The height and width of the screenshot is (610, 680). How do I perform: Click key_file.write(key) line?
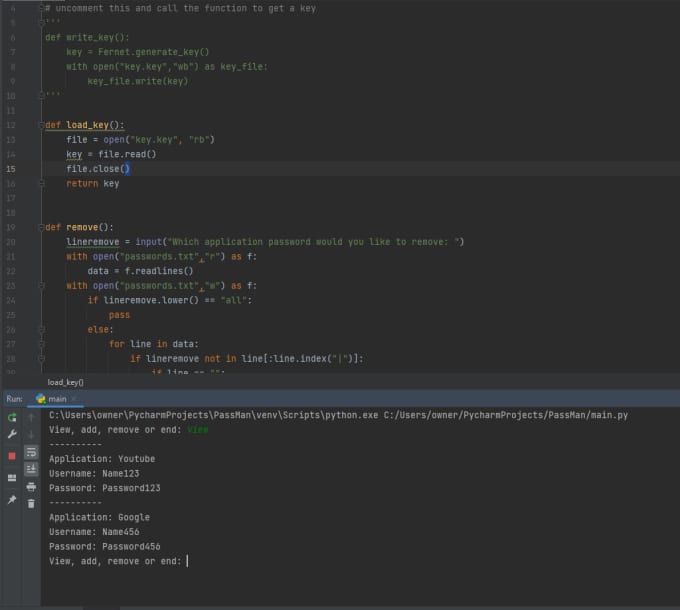[x=137, y=81]
